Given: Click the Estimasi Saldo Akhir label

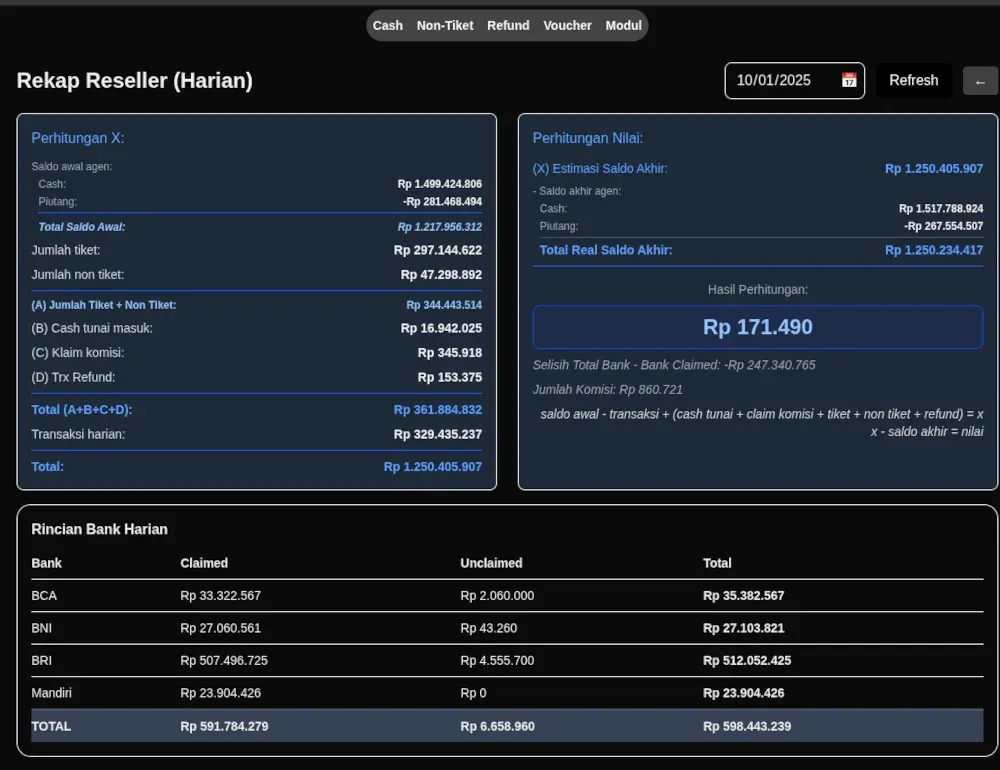Looking at the screenshot, I should [x=600, y=168].
